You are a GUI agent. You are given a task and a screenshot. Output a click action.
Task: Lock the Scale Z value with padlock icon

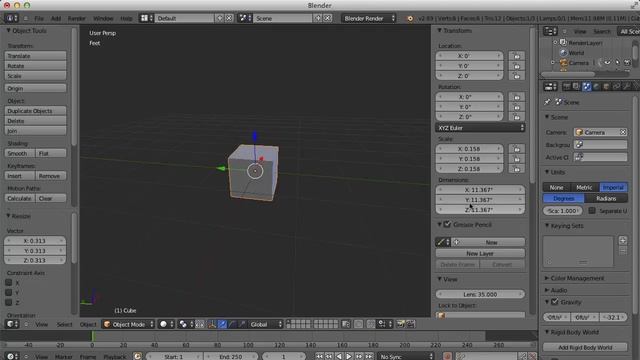pyautogui.click(x=516, y=169)
